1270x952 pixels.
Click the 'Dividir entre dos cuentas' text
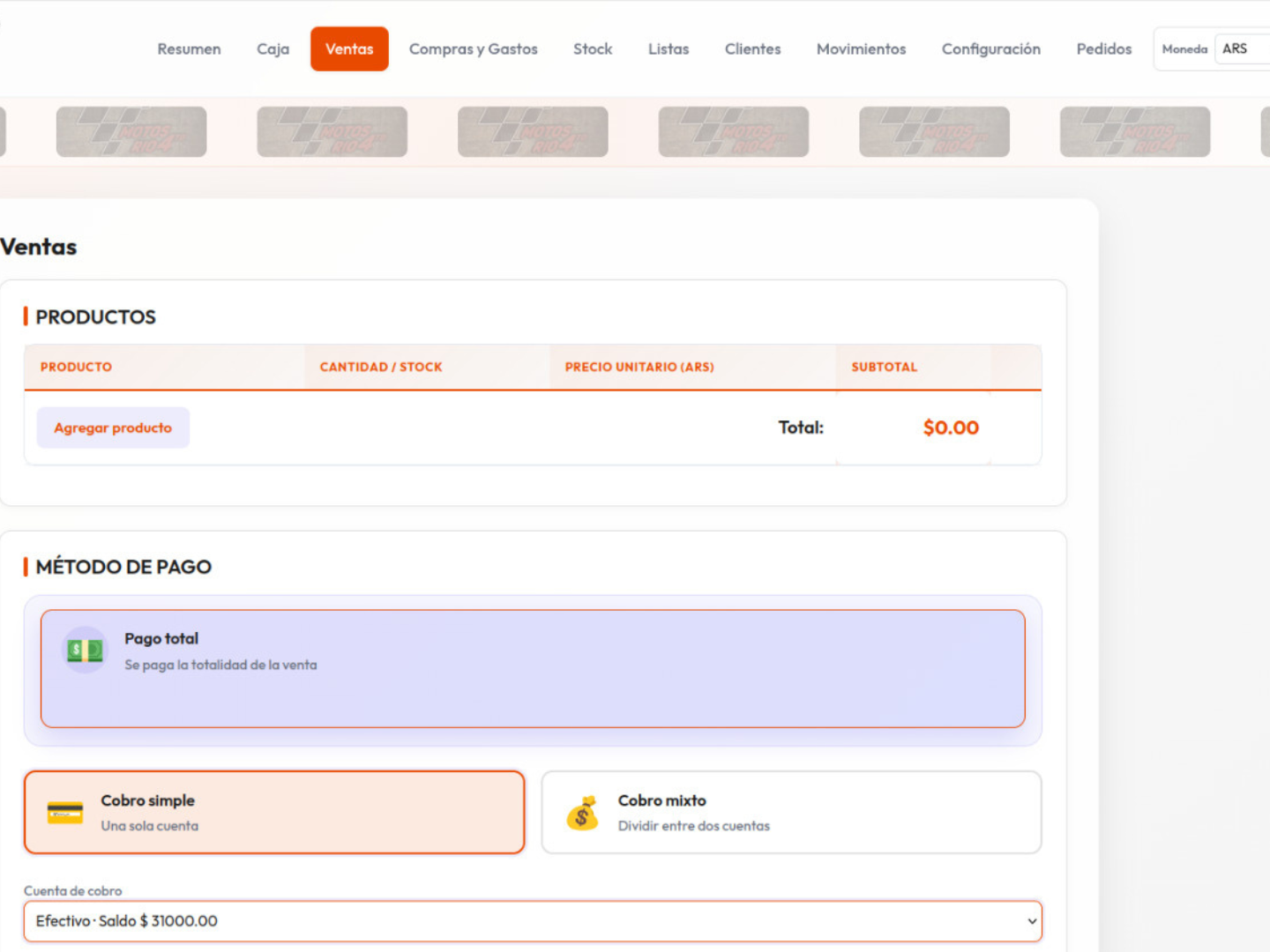click(x=694, y=826)
